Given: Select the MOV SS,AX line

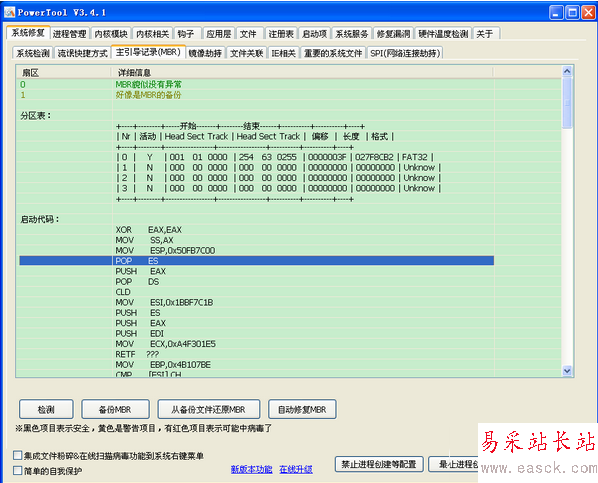Looking at the screenshot, I should click(x=256, y=240).
